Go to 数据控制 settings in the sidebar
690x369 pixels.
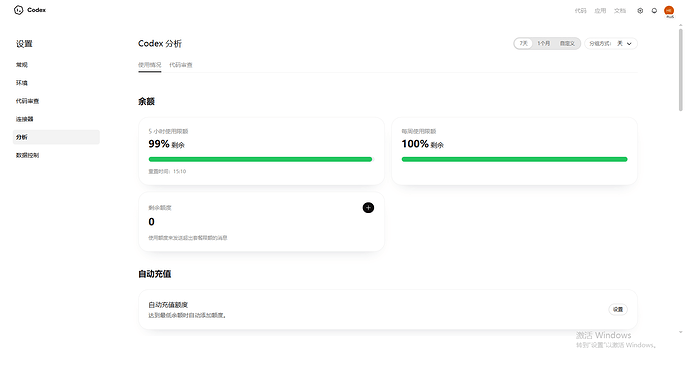56,155
